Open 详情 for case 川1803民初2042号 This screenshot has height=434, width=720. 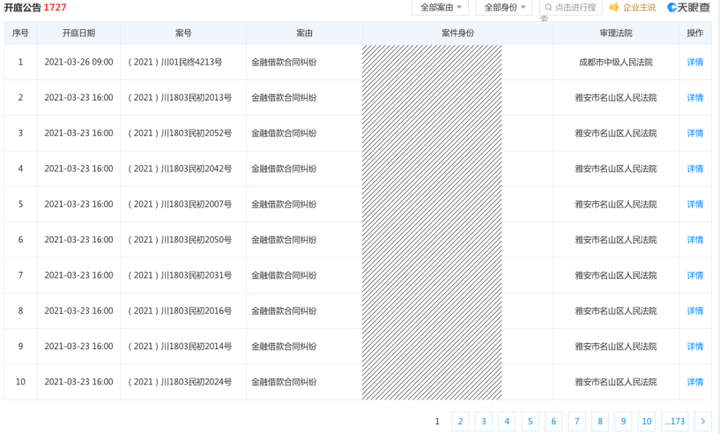coord(695,169)
